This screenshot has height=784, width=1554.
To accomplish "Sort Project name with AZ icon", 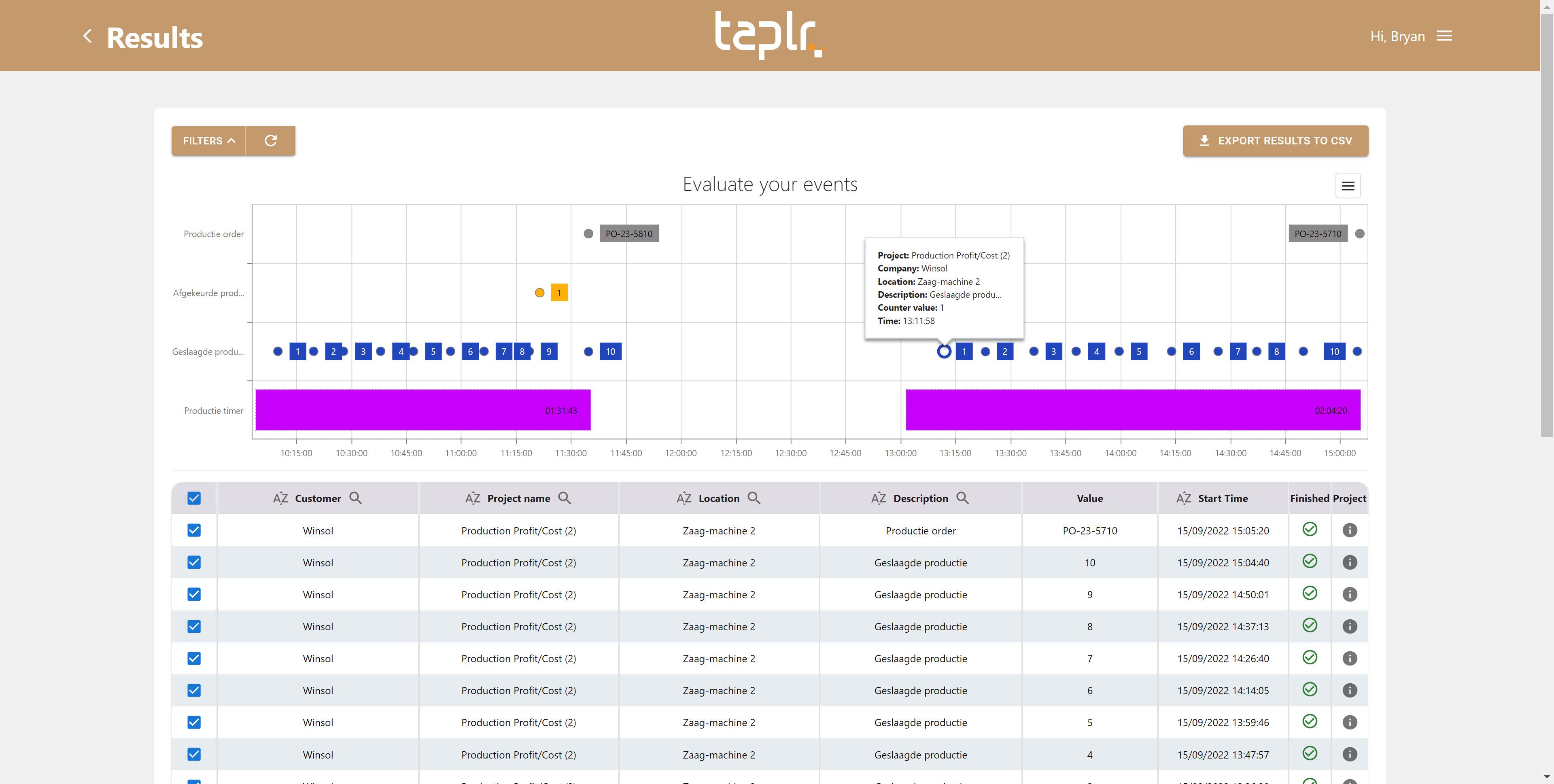I will [x=472, y=498].
